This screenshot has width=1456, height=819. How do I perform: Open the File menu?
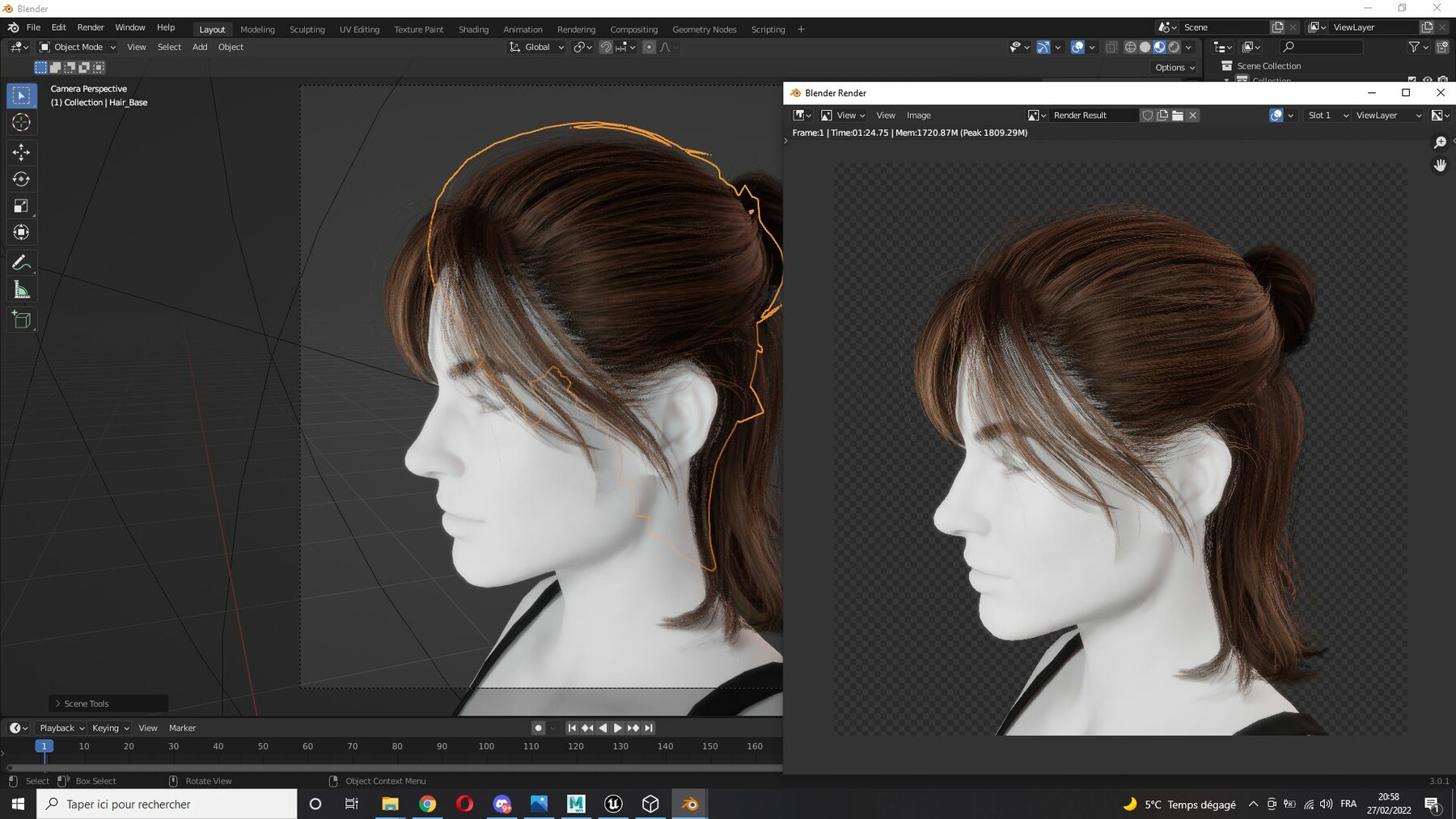(33, 27)
